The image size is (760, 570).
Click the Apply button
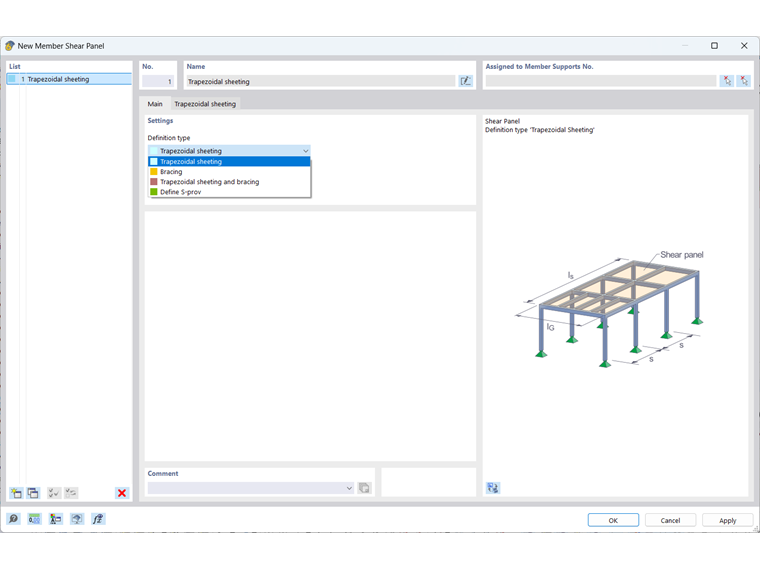728,520
